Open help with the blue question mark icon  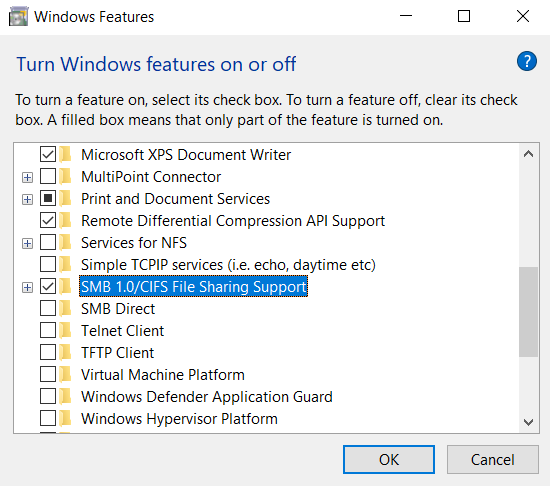point(526,61)
